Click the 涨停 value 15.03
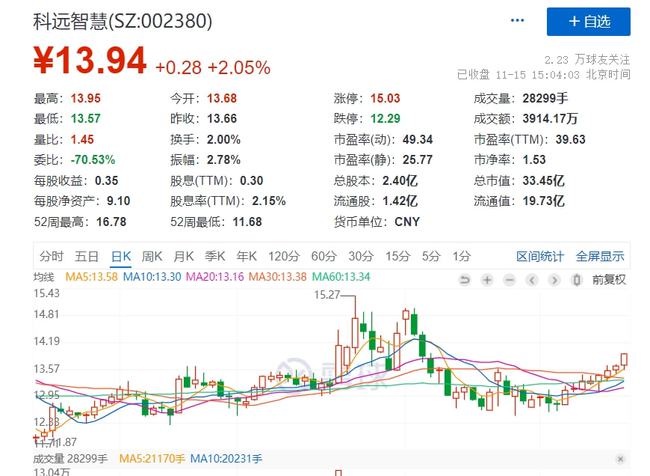 [385, 98]
